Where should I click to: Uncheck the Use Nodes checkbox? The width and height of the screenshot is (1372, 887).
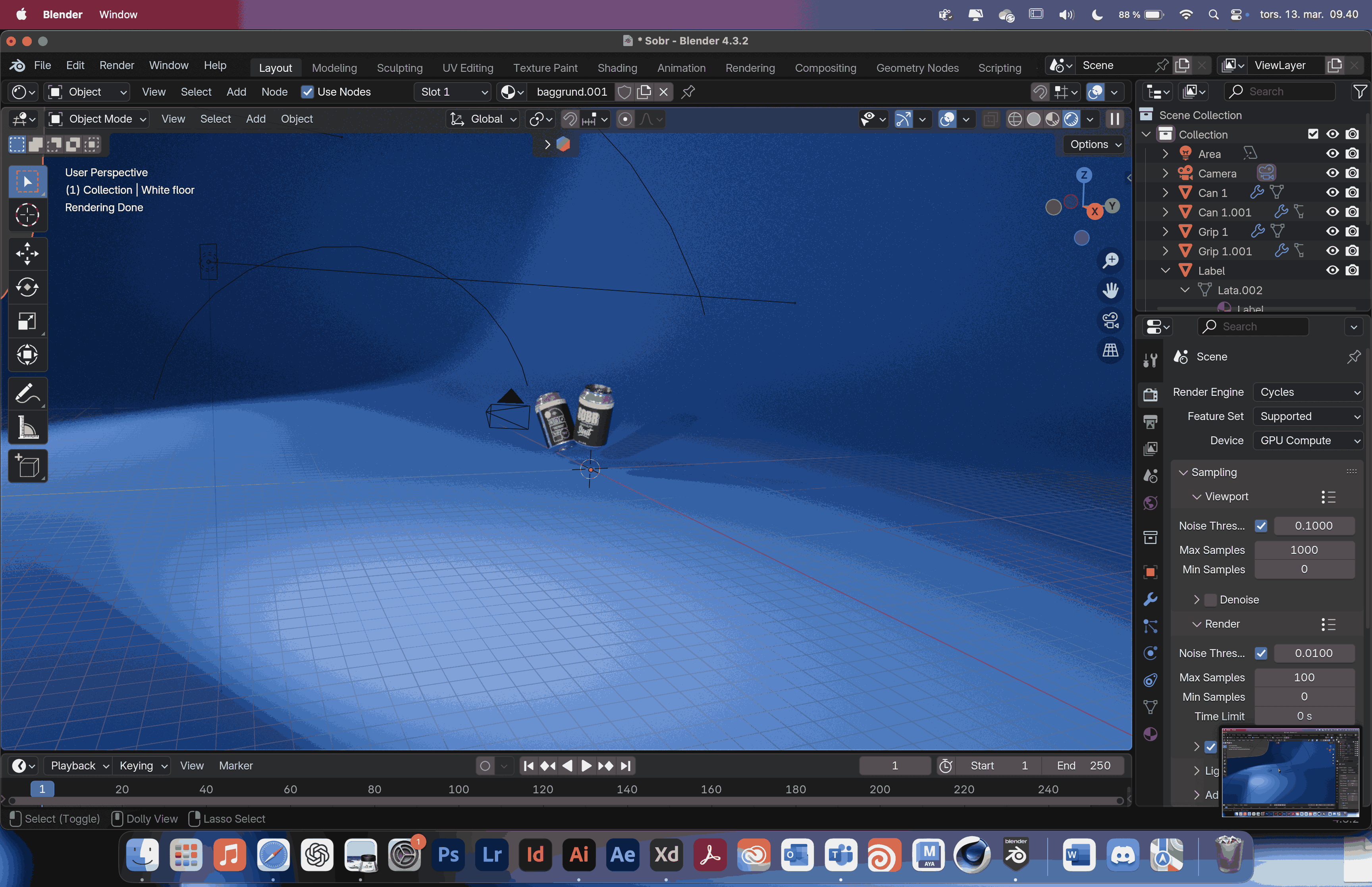[307, 92]
